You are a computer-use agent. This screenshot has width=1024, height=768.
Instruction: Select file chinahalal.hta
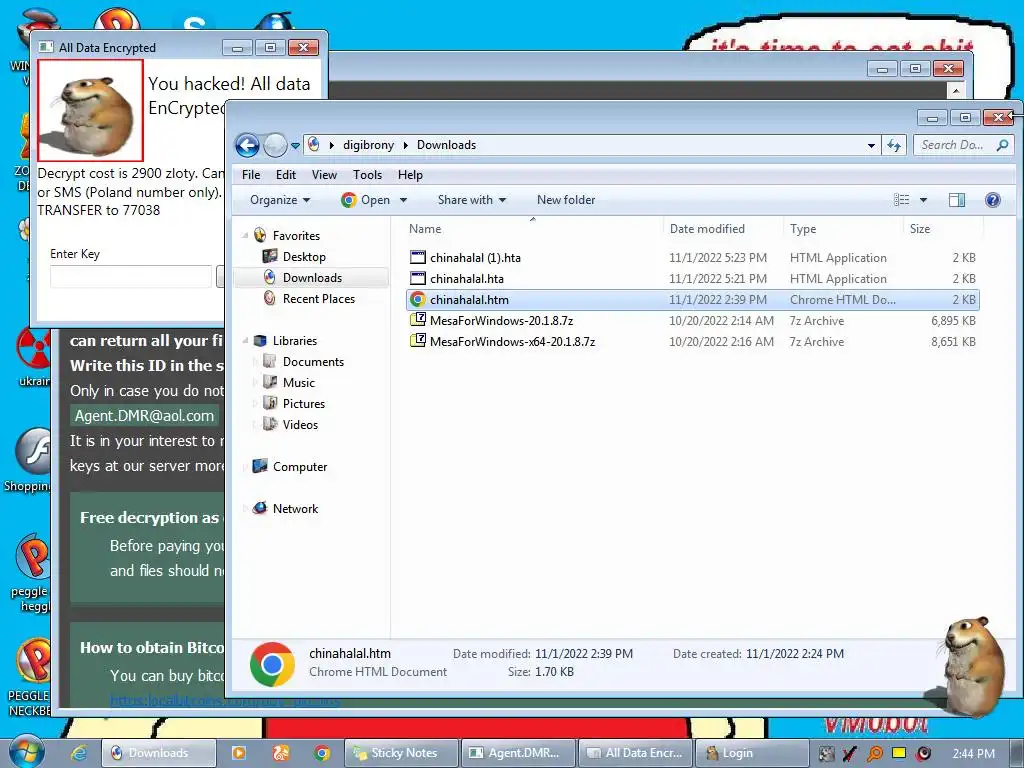point(692,279)
